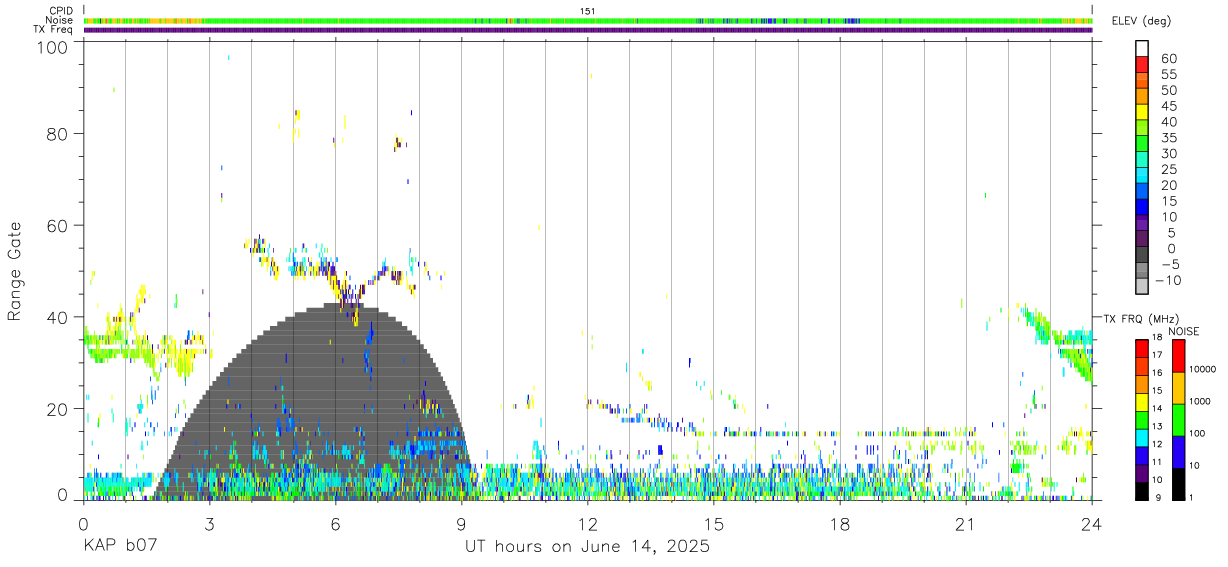This screenshot has width=1228, height=567.
Task: Click the 11 label on TX FRQ colorbar
Action: 1158,462
